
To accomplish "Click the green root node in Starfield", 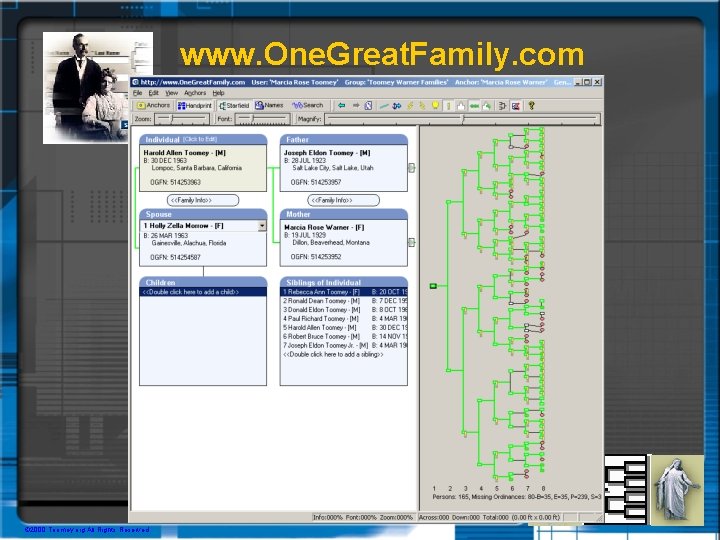I will pyautogui.click(x=433, y=286).
